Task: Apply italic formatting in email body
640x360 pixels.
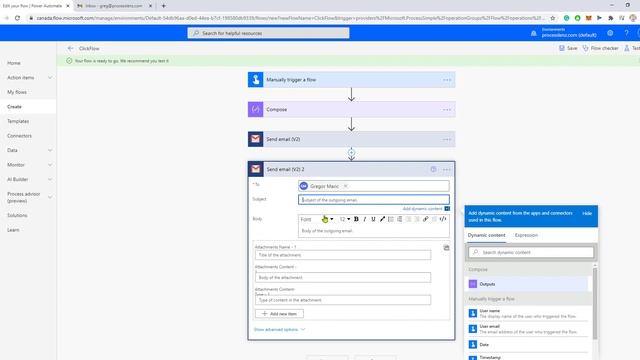Action: (x=364, y=219)
